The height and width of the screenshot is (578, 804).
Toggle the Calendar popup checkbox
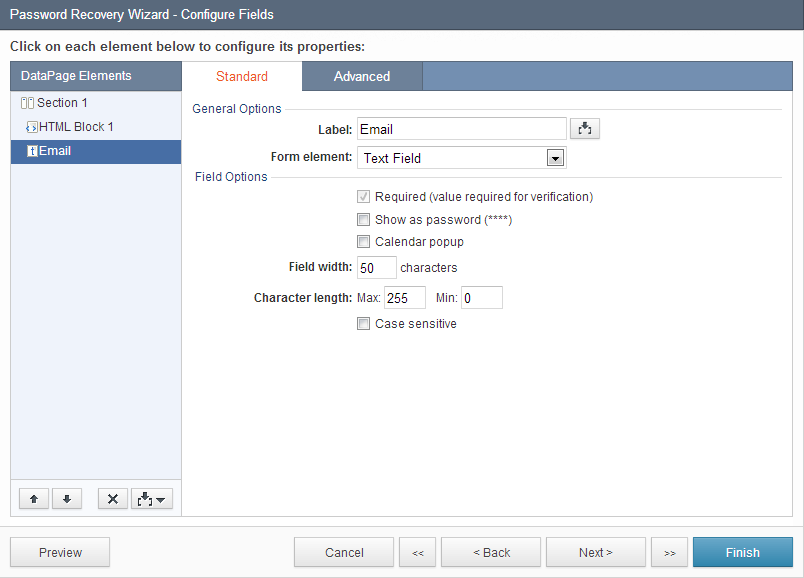[364, 242]
